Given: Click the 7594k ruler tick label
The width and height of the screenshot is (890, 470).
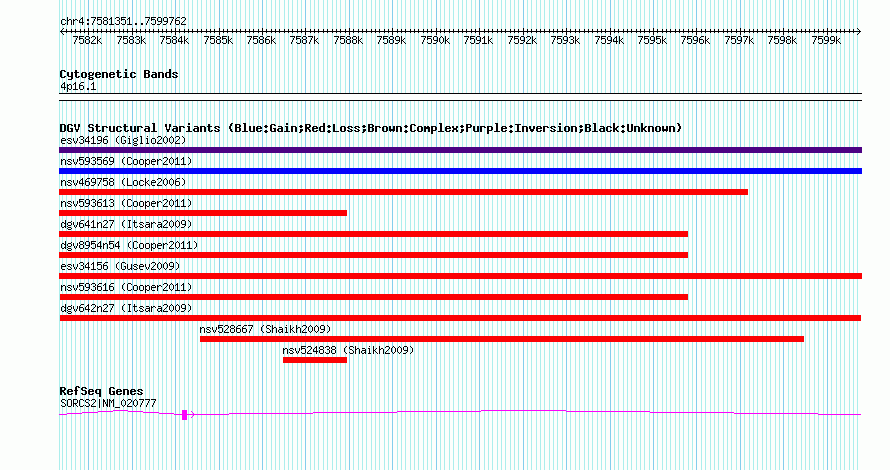Looking at the screenshot, I should pyautogui.click(x=608, y=40).
